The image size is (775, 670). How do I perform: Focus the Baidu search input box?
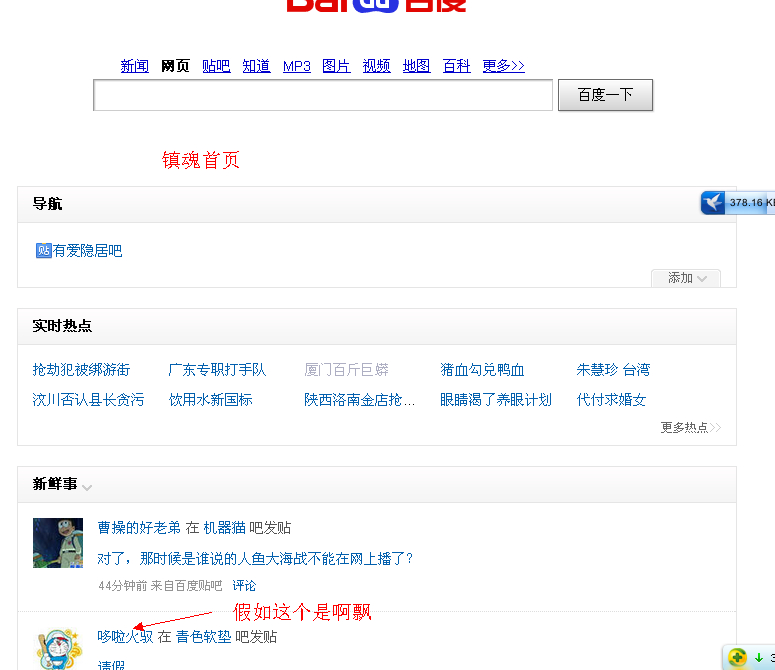(x=323, y=95)
